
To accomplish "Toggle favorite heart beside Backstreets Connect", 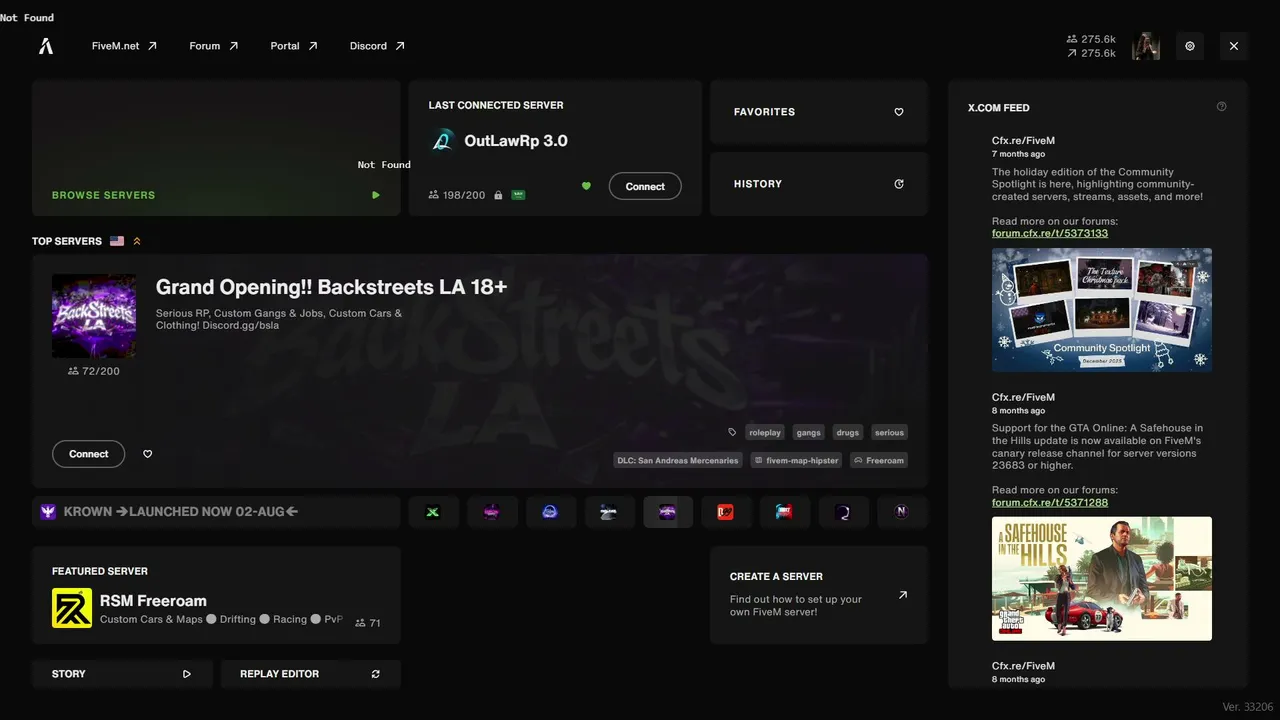I will point(148,454).
